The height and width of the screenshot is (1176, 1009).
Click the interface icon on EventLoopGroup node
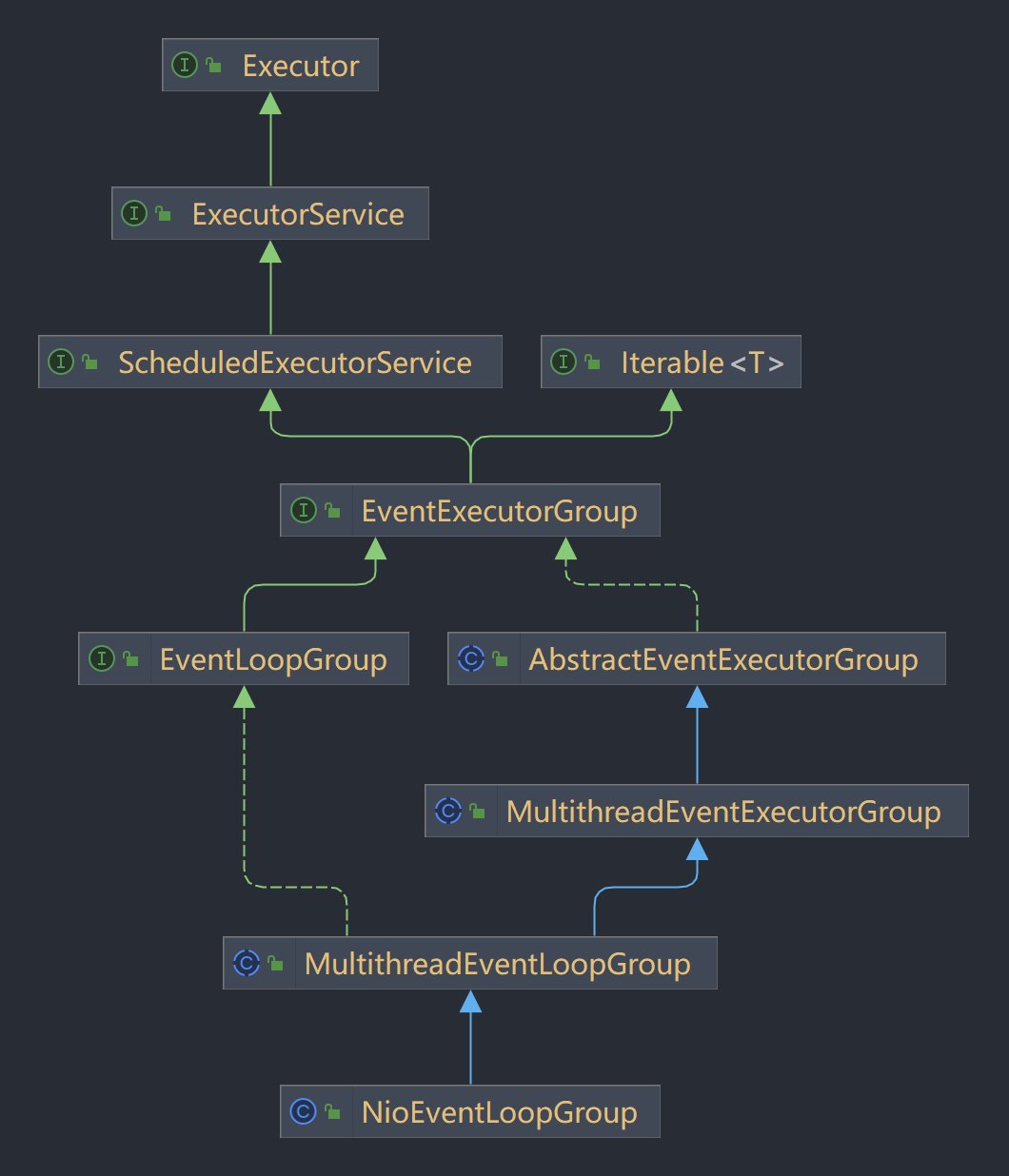(x=102, y=658)
